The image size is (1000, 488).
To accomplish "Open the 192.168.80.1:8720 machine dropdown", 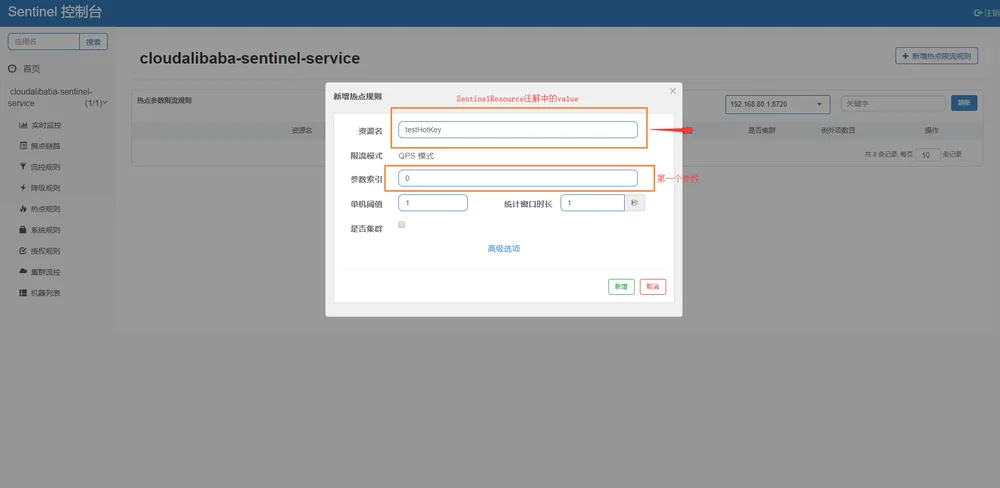I will [777, 105].
